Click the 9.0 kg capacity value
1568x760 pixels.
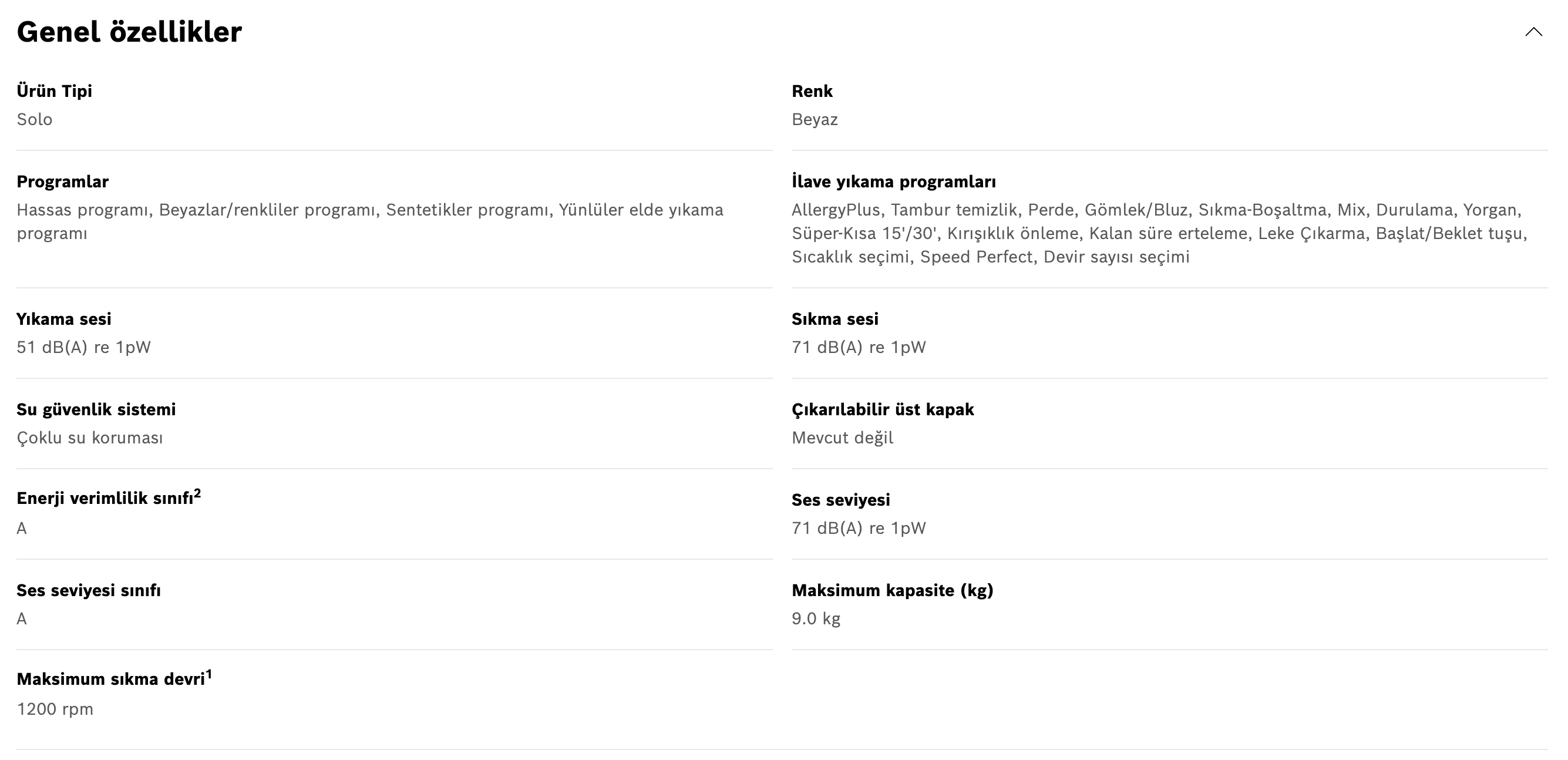click(x=816, y=618)
